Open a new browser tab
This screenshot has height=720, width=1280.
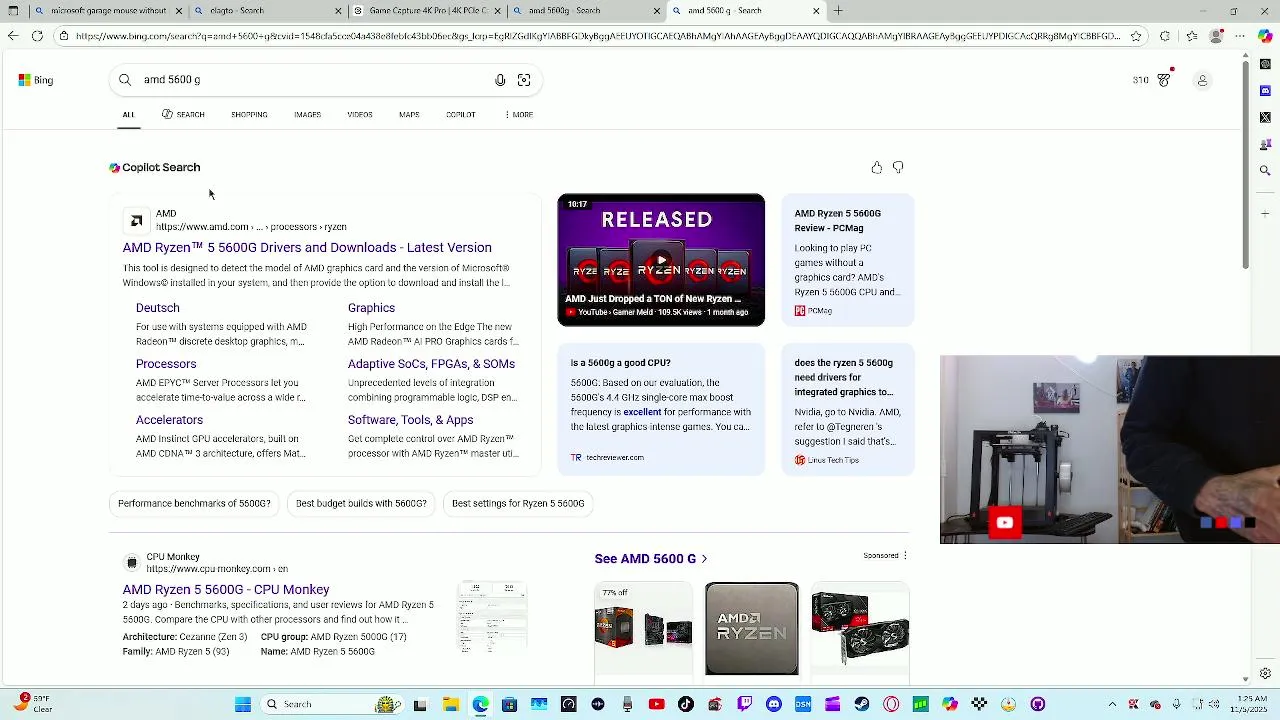tap(838, 11)
